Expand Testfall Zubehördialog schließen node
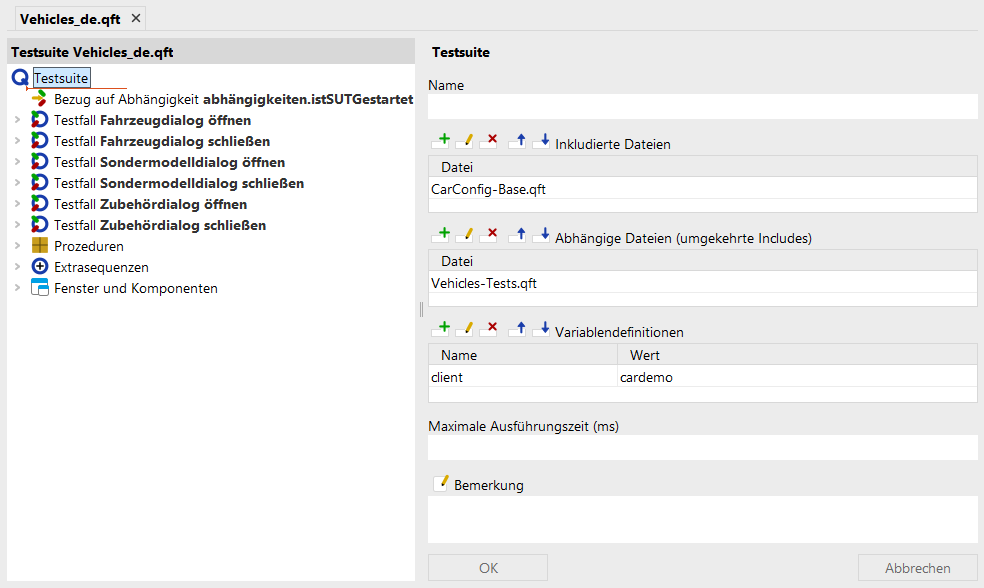The image size is (984, 588). point(18,225)
